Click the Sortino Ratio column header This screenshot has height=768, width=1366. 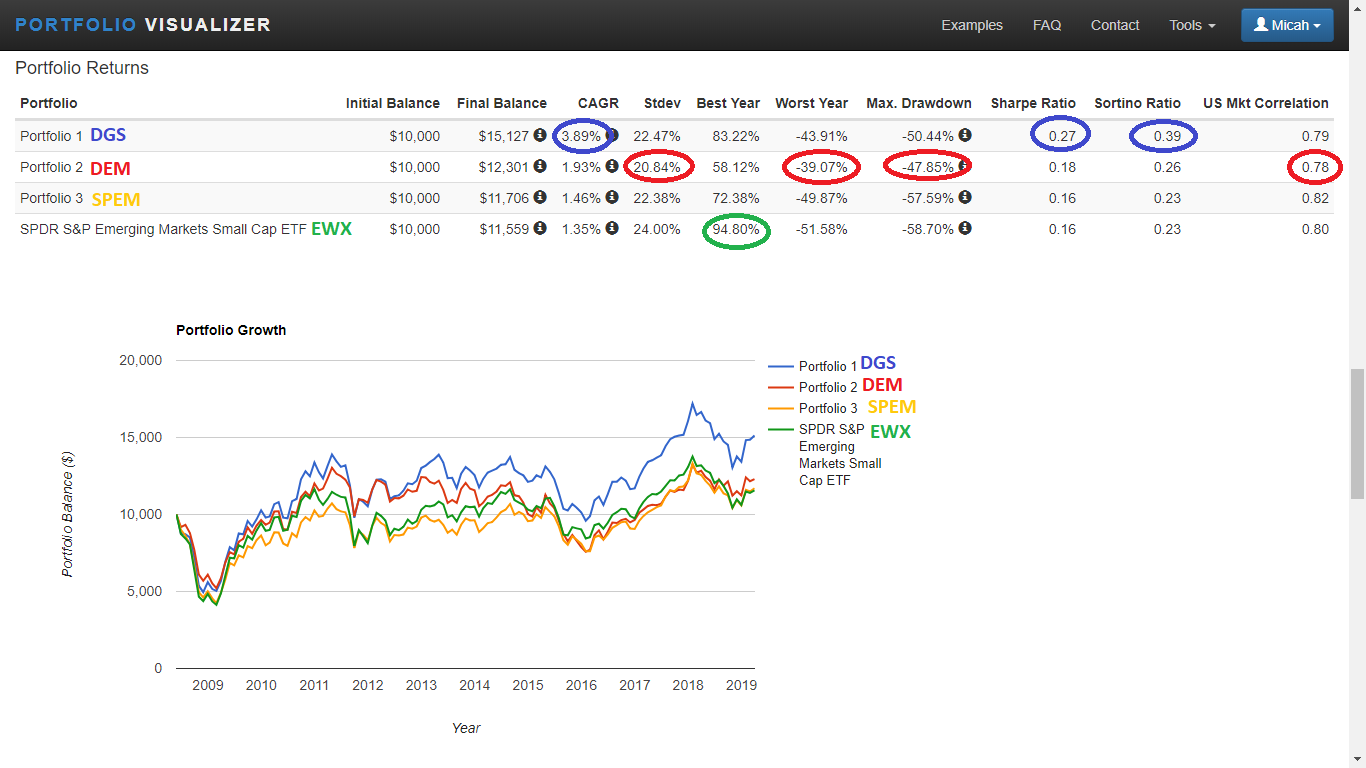1137,103
